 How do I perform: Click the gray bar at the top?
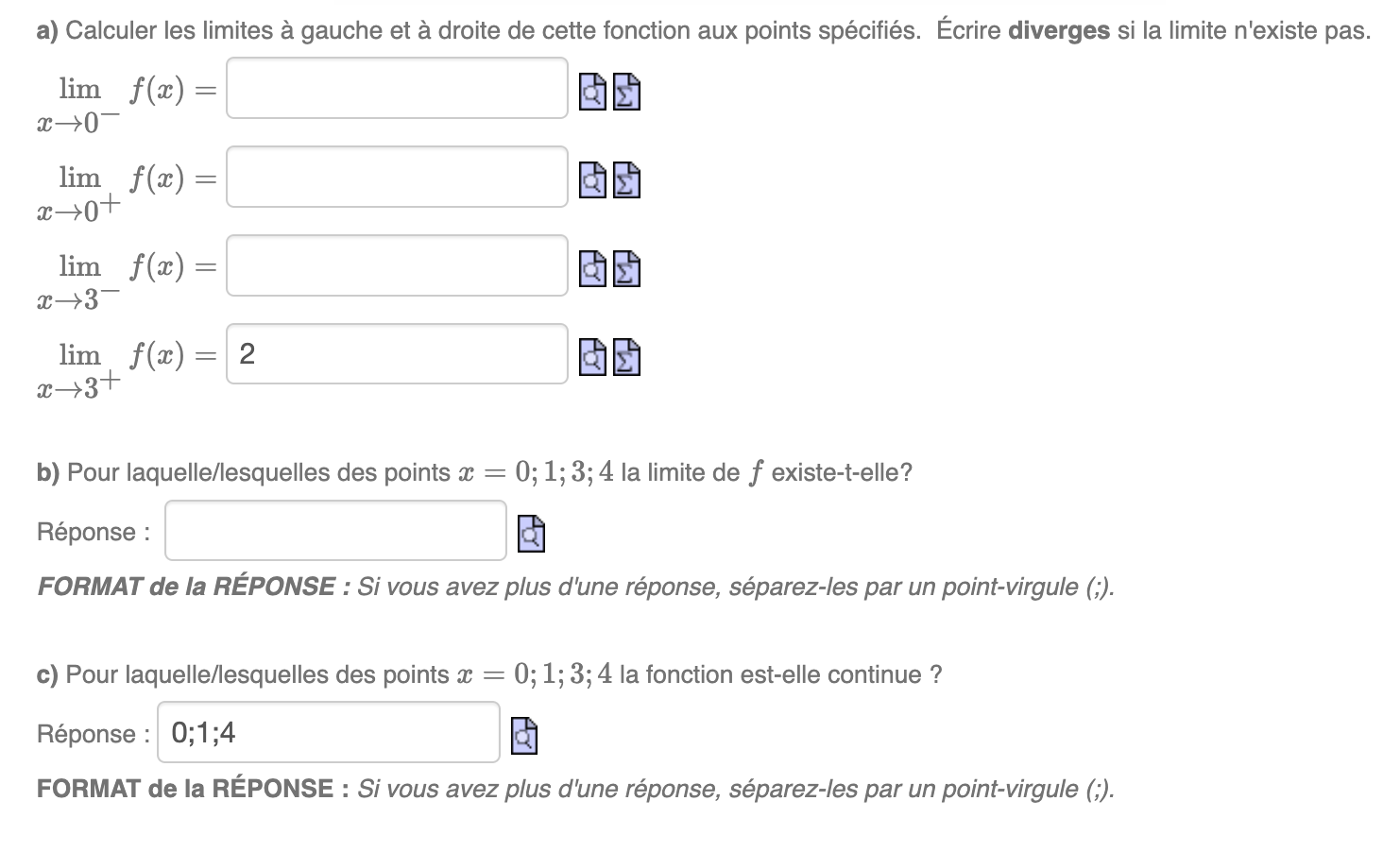[699, 4]
